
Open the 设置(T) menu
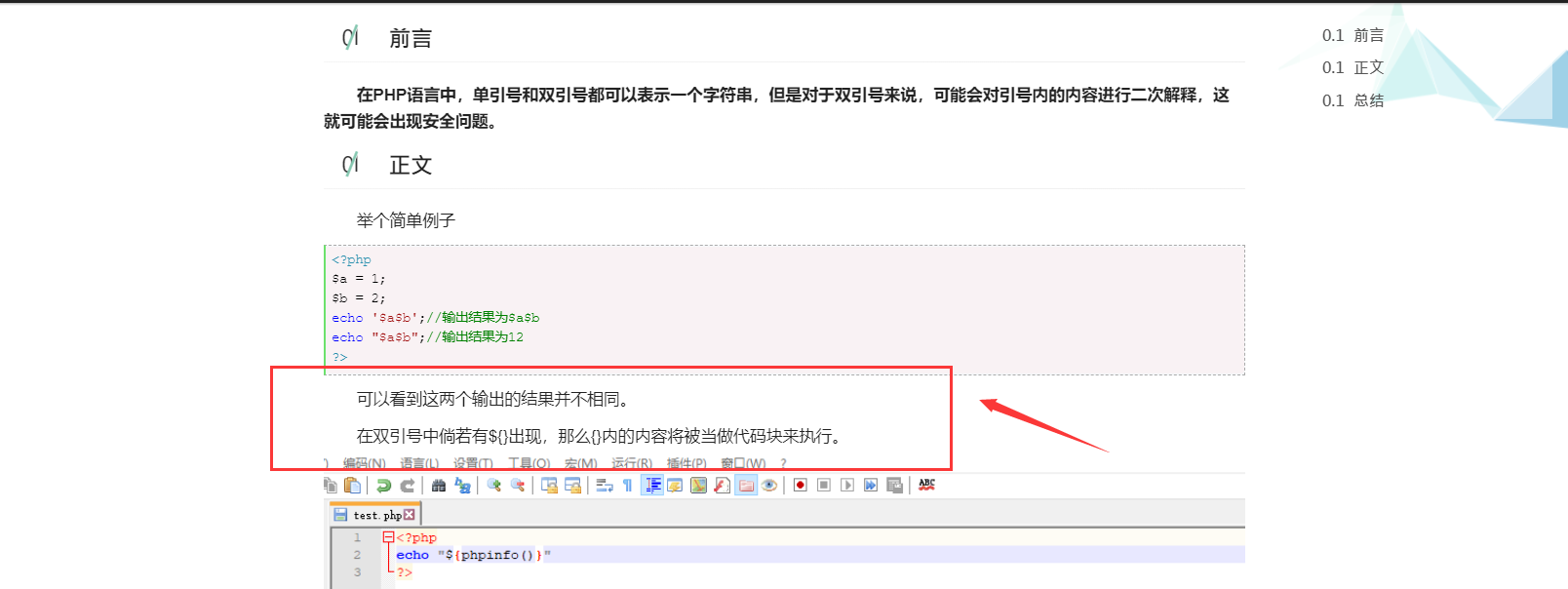pos(473,464)
